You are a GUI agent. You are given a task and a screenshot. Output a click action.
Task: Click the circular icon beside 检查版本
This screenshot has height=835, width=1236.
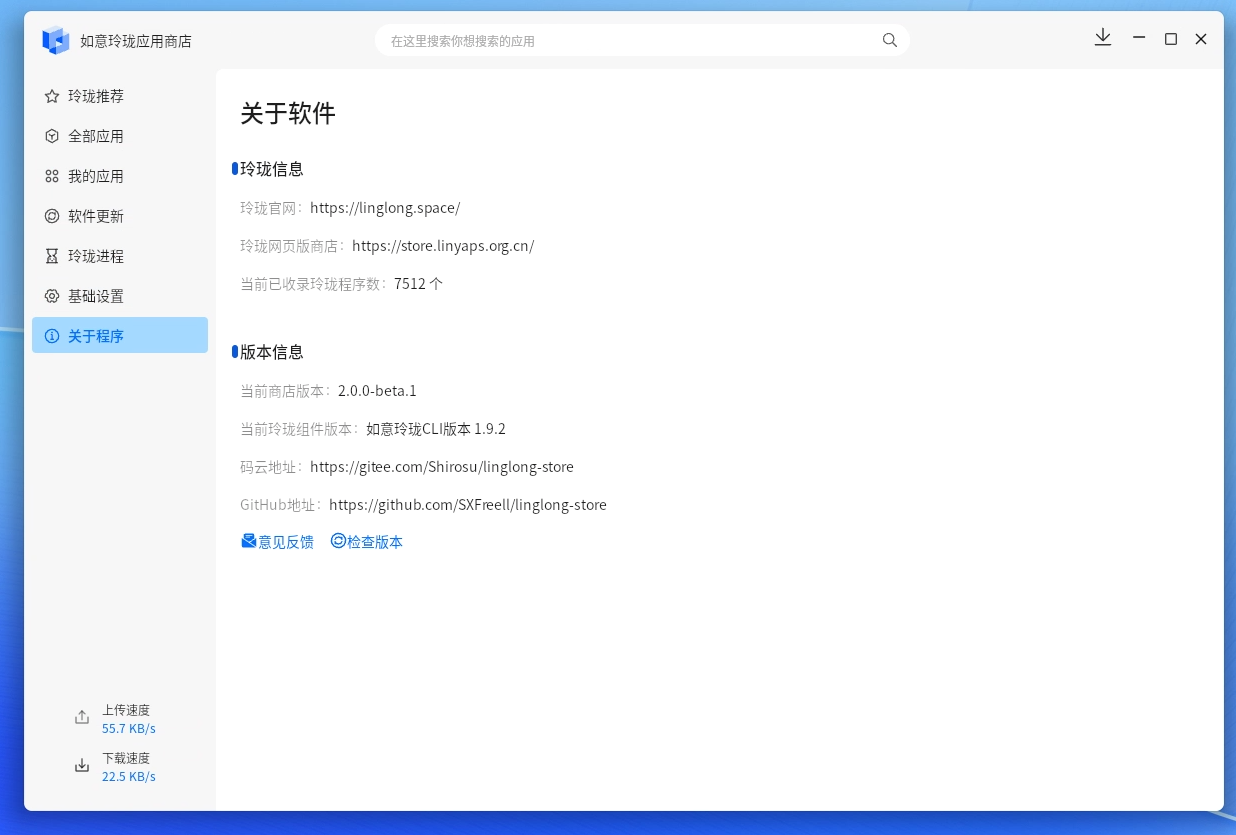click(x=338, y=541)
